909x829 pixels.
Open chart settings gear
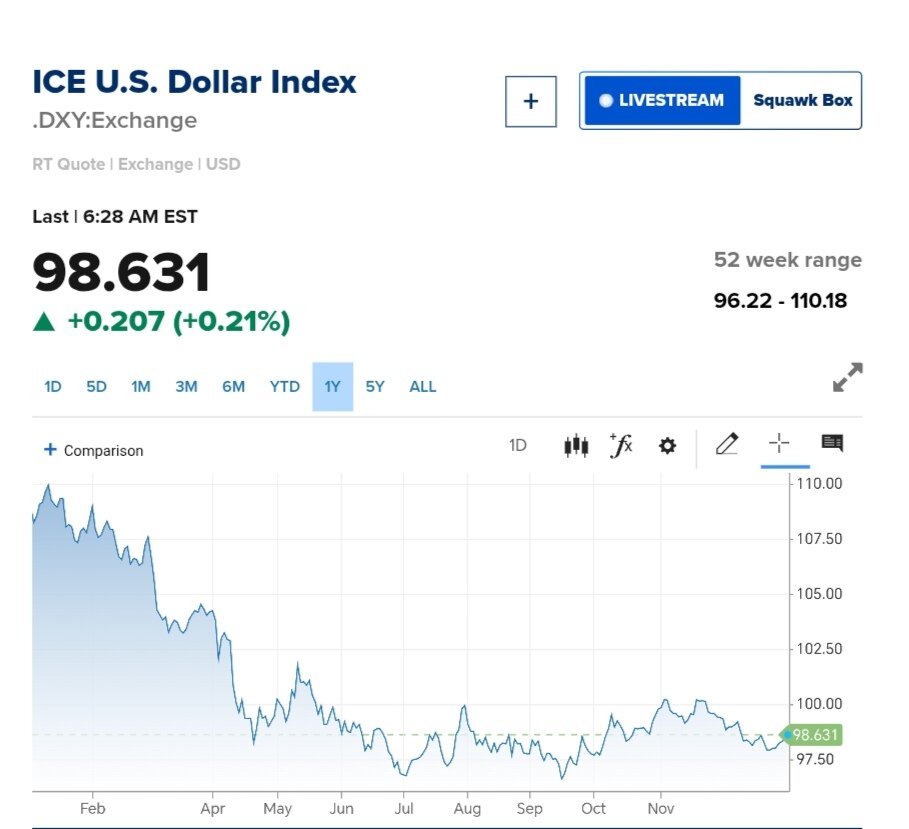coord(667,446)
